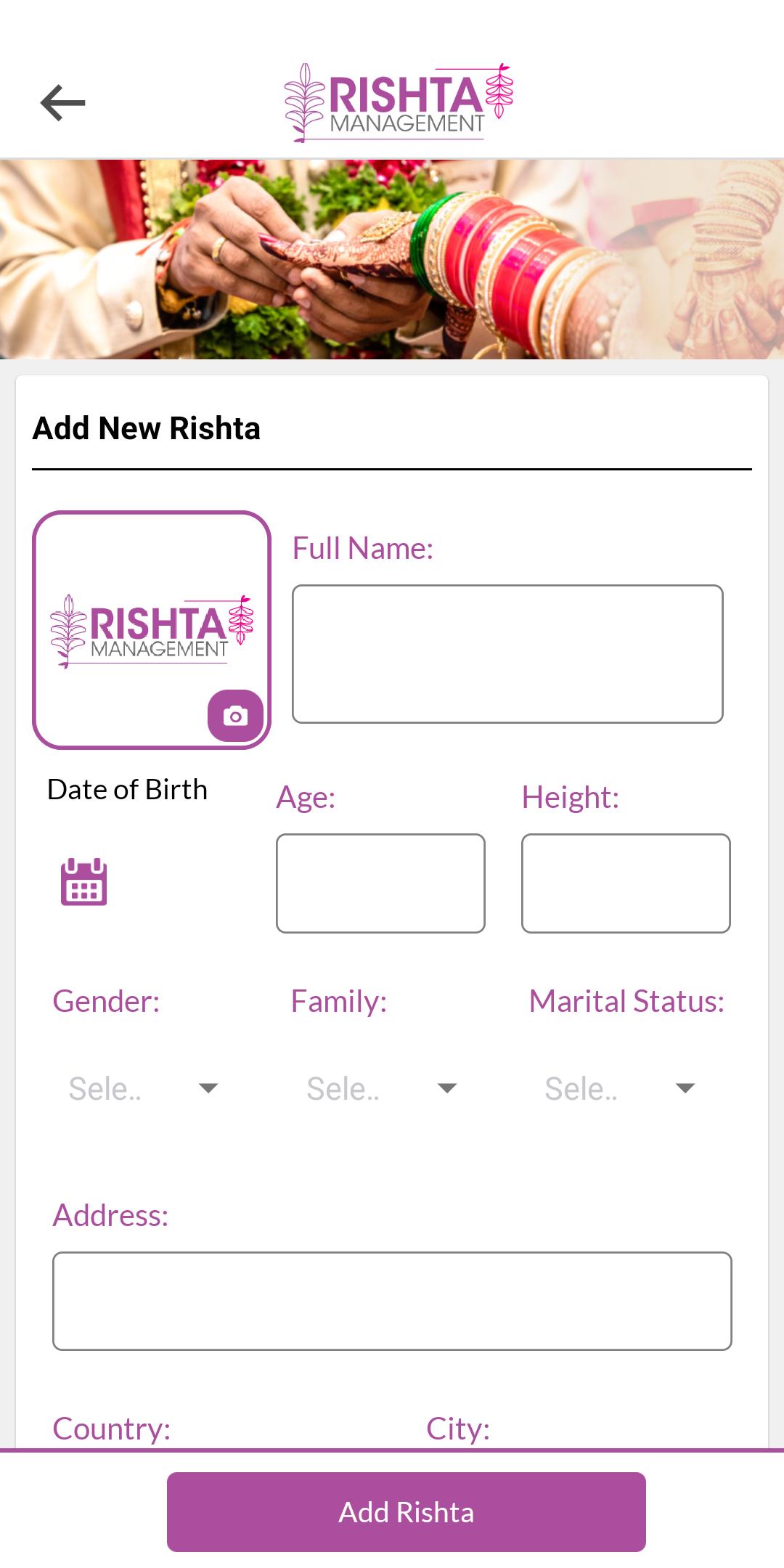
Task: Expand the Family dropdown
Action: click(x=381, y=1088)
